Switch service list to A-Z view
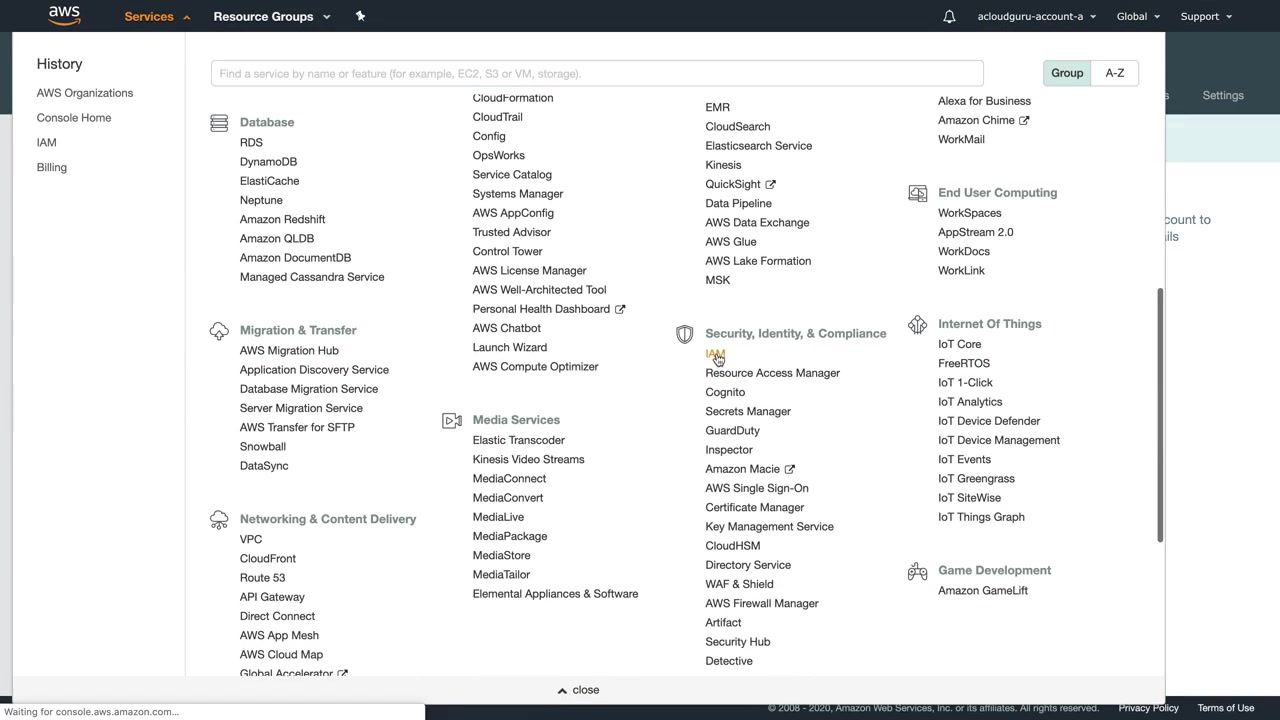The image size is (1280, 720). (1115, 73)
